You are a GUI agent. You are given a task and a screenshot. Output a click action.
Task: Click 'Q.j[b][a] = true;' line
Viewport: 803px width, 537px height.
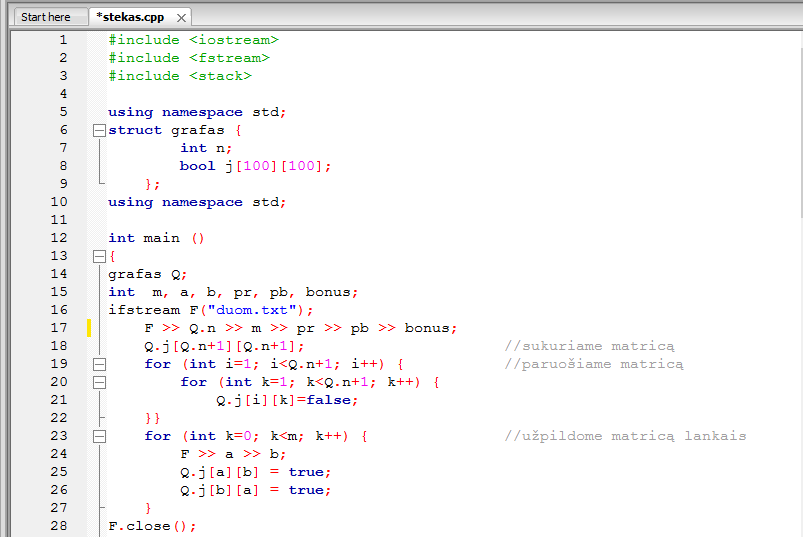(256, 490)
